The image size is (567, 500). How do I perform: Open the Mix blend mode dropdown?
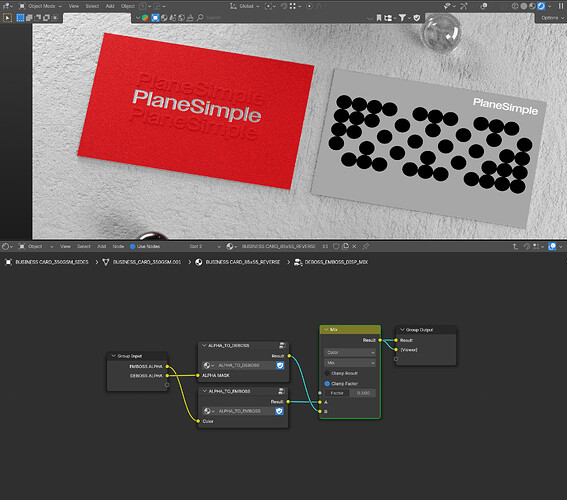[350, 363]
